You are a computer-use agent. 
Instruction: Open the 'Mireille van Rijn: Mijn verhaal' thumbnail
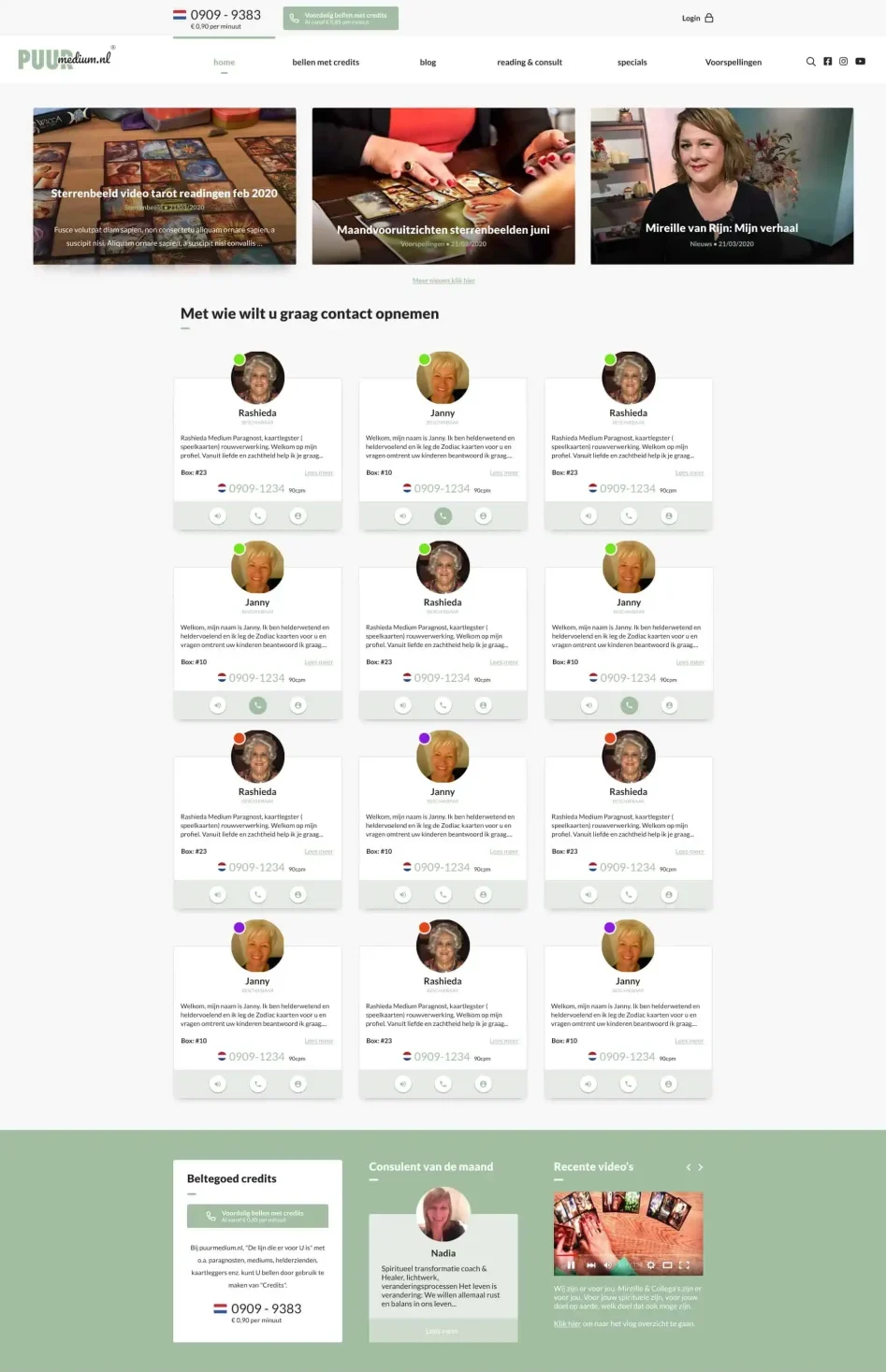pos(721,185)
